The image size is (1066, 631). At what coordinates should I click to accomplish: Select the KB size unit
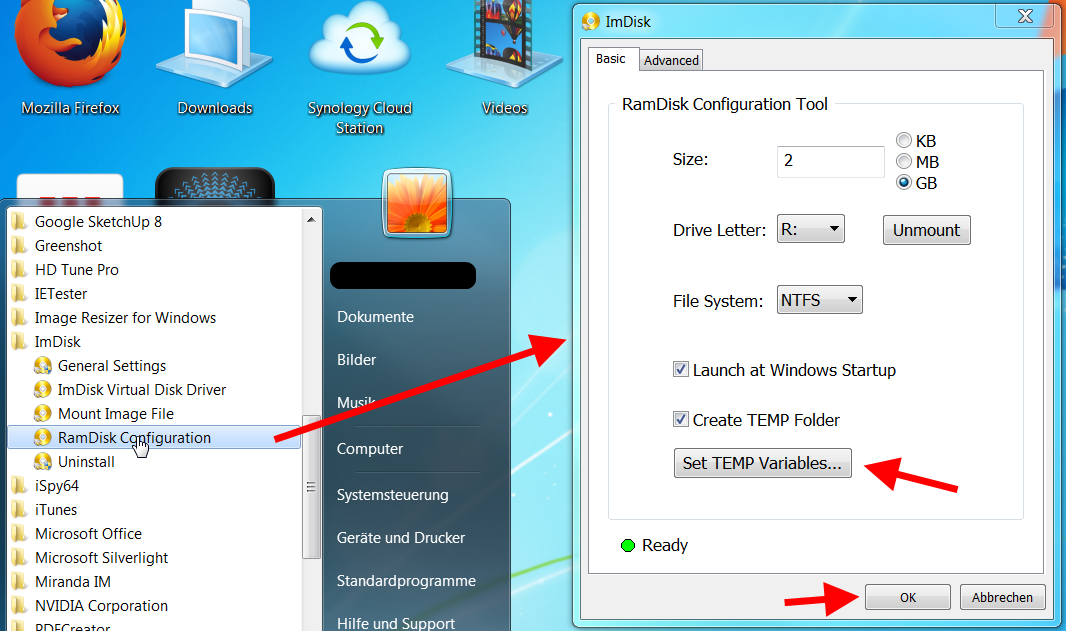point(904,141)
